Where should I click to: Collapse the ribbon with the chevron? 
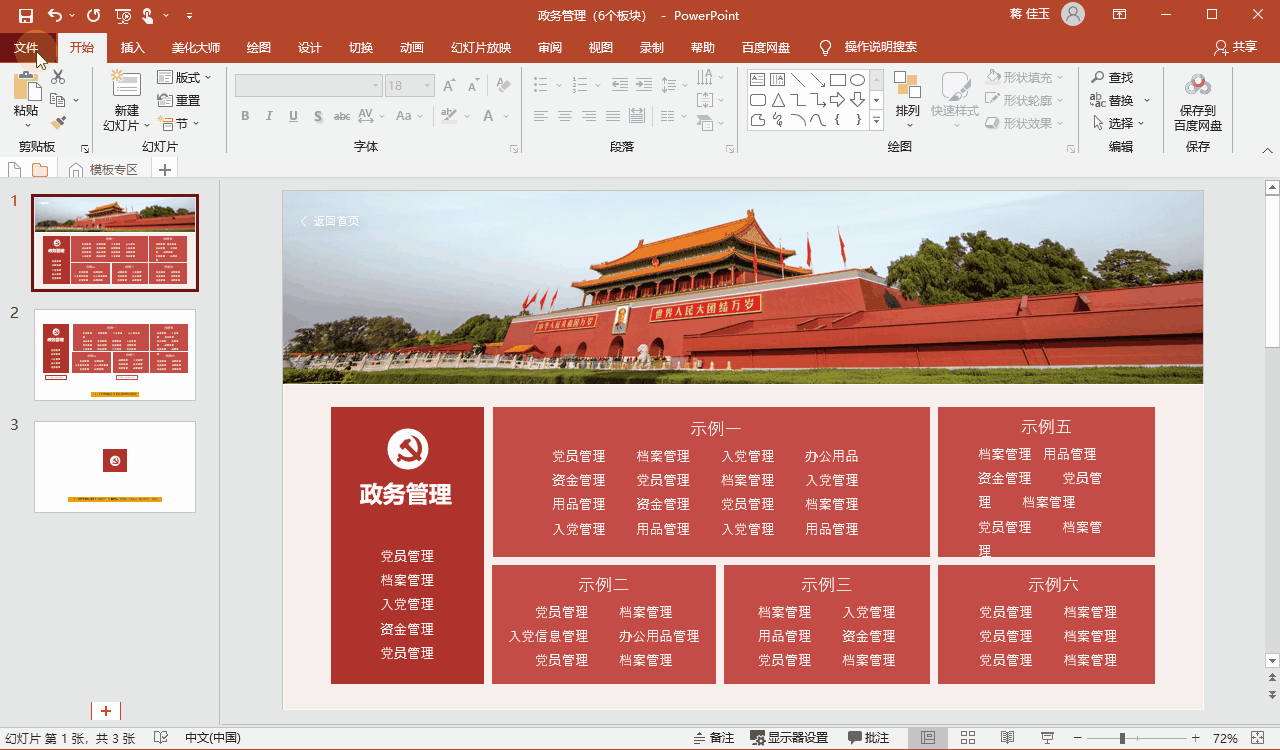coord(1267,149)
